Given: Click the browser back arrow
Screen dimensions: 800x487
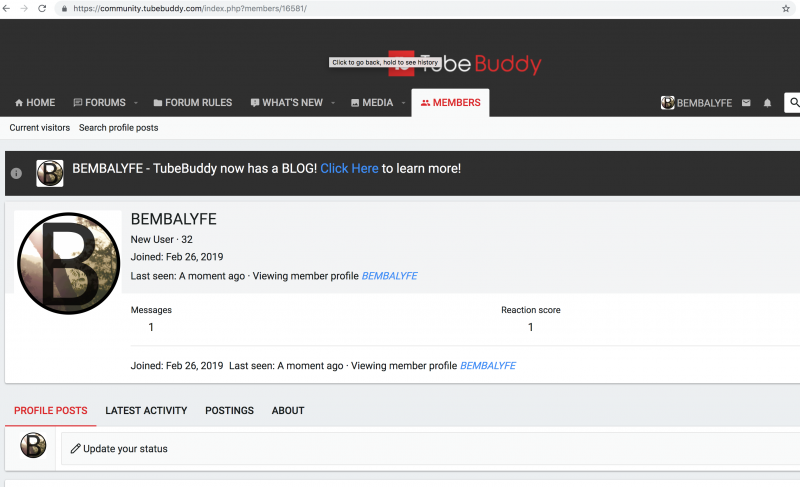Looking at the screenshot, I should click(7, 8).
